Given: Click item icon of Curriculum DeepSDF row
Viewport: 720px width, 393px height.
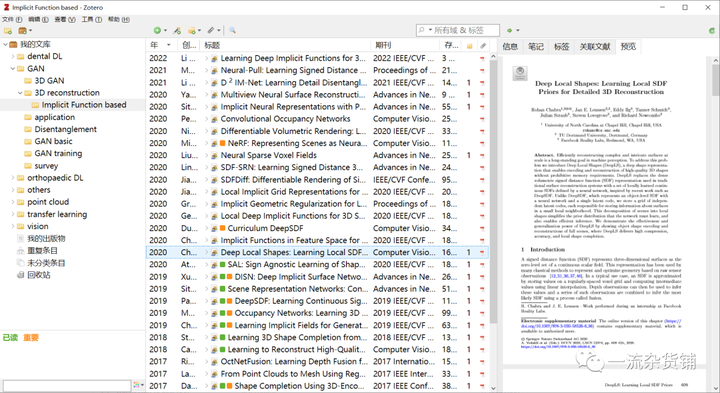Looking at the screenshot, I should tap(214, 228).
